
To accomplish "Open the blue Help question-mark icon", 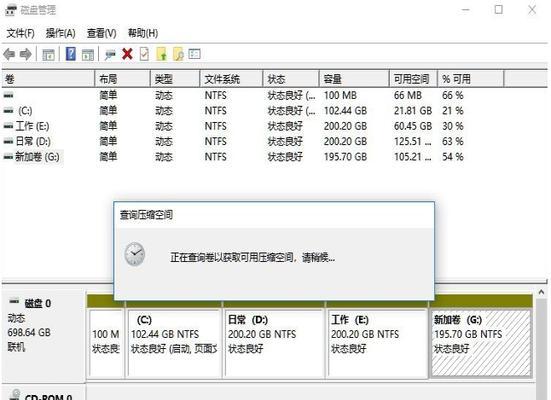I will (x=71, y=54).
